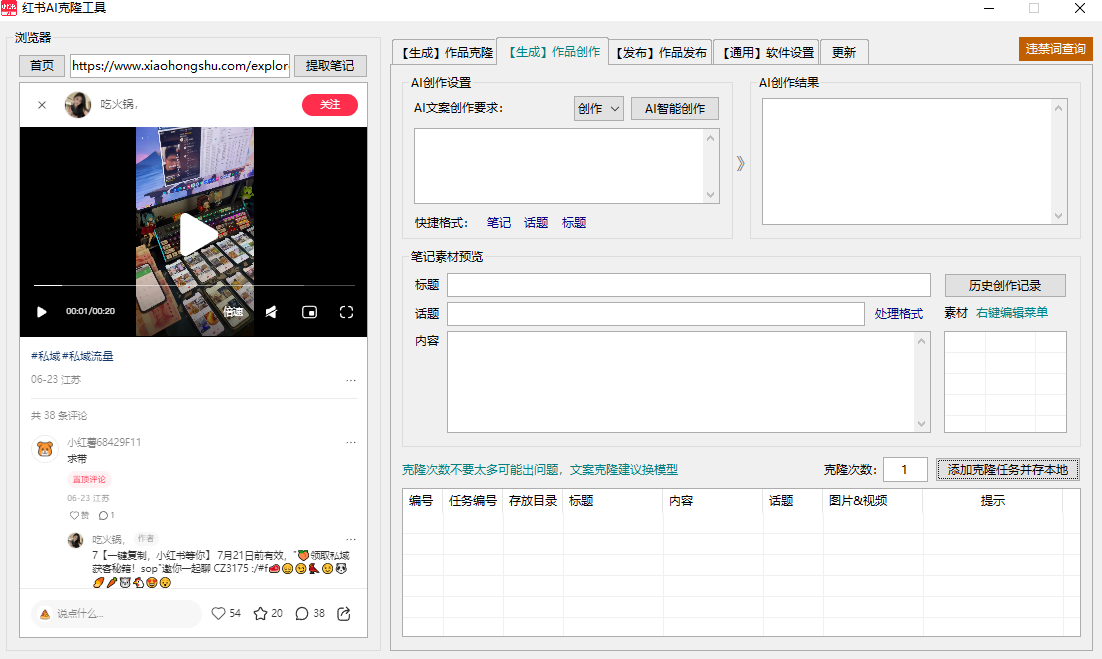Click the 右键编辑菜单 link
The image size is (1102, 659).
pos(1012,313)
